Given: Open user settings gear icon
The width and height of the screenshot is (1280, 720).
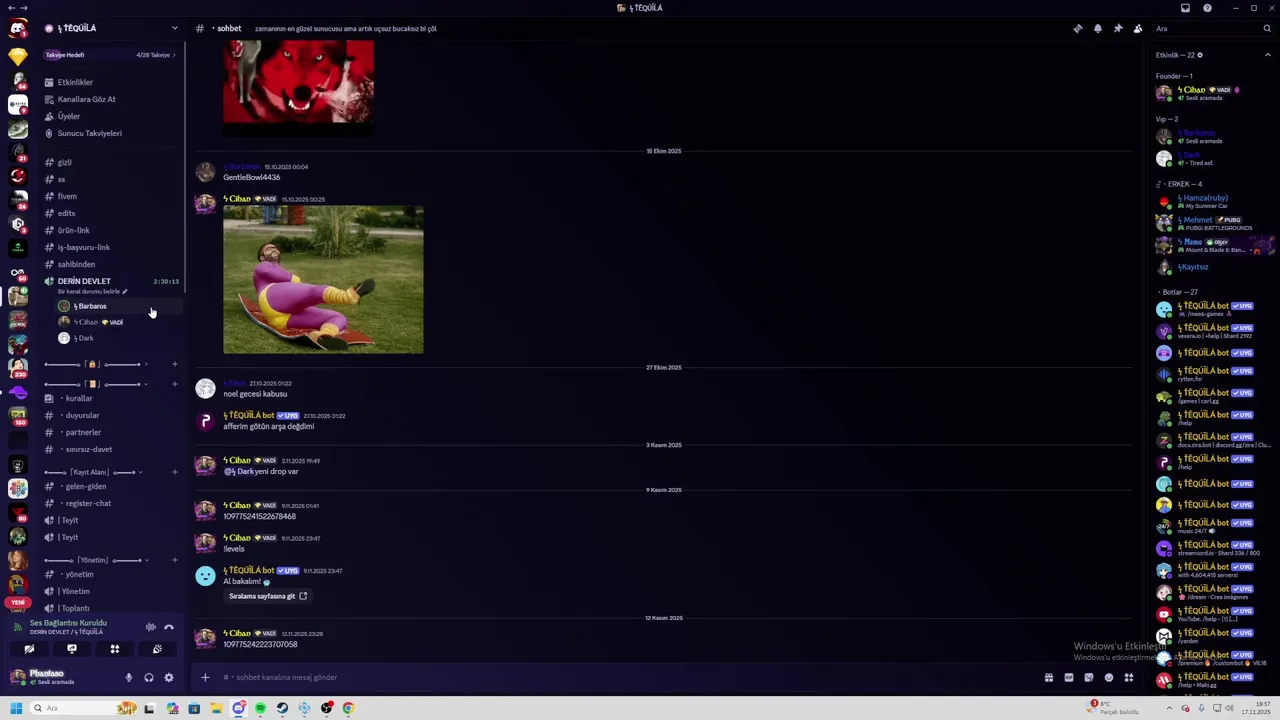Looking at the screenshot, I should (x=169, y=677).
